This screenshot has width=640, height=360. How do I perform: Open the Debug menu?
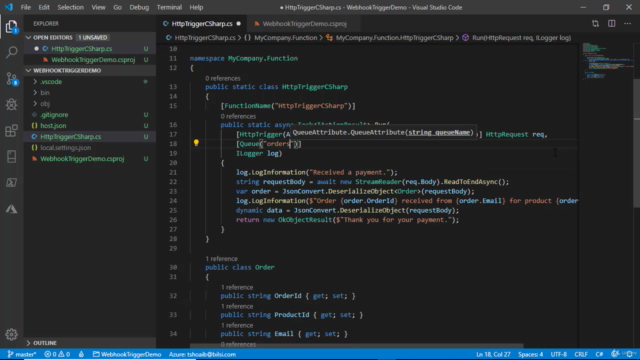(x=139, y=7)
